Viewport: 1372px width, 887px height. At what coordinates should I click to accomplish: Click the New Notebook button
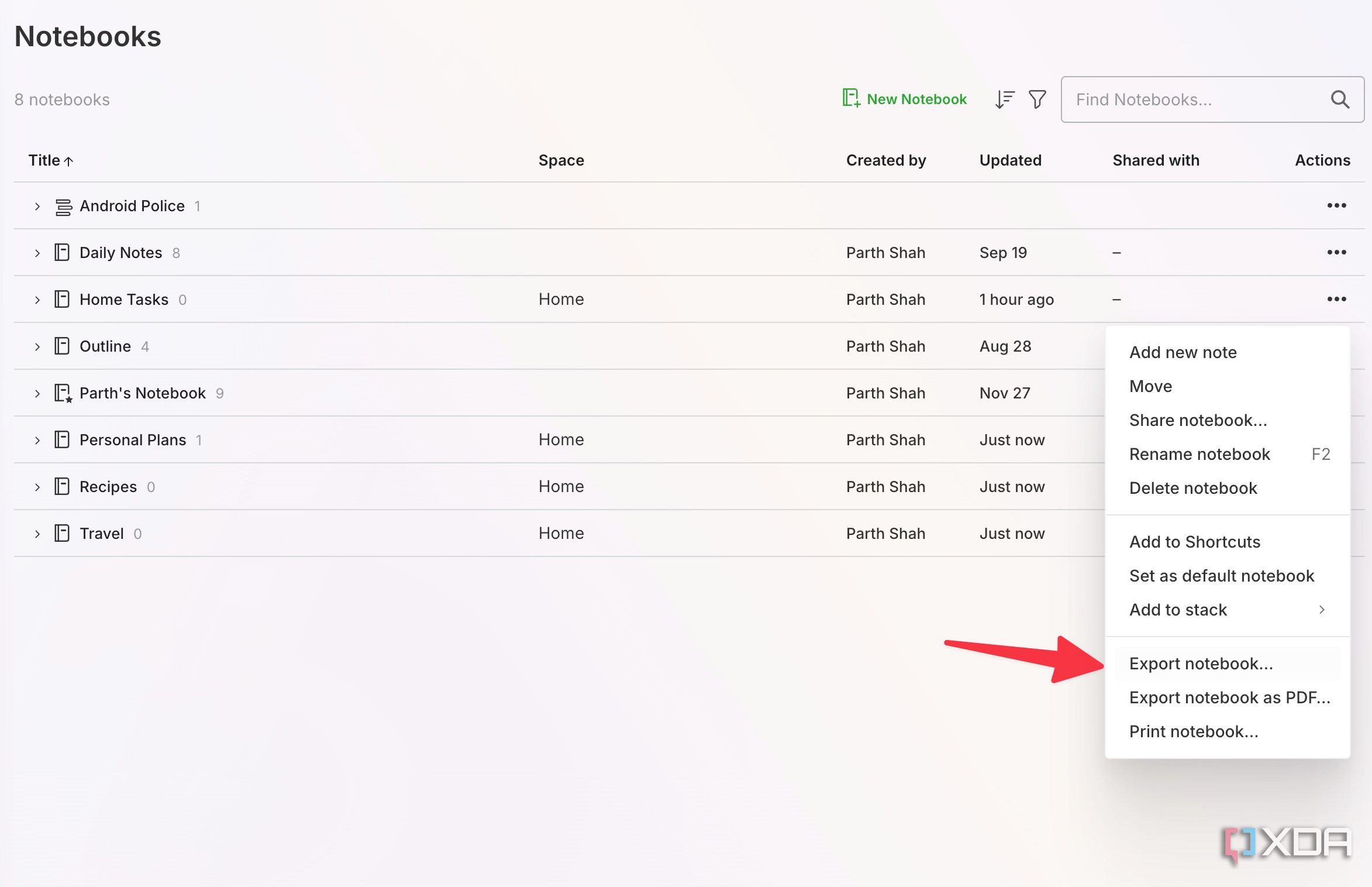tap(904, 99)
